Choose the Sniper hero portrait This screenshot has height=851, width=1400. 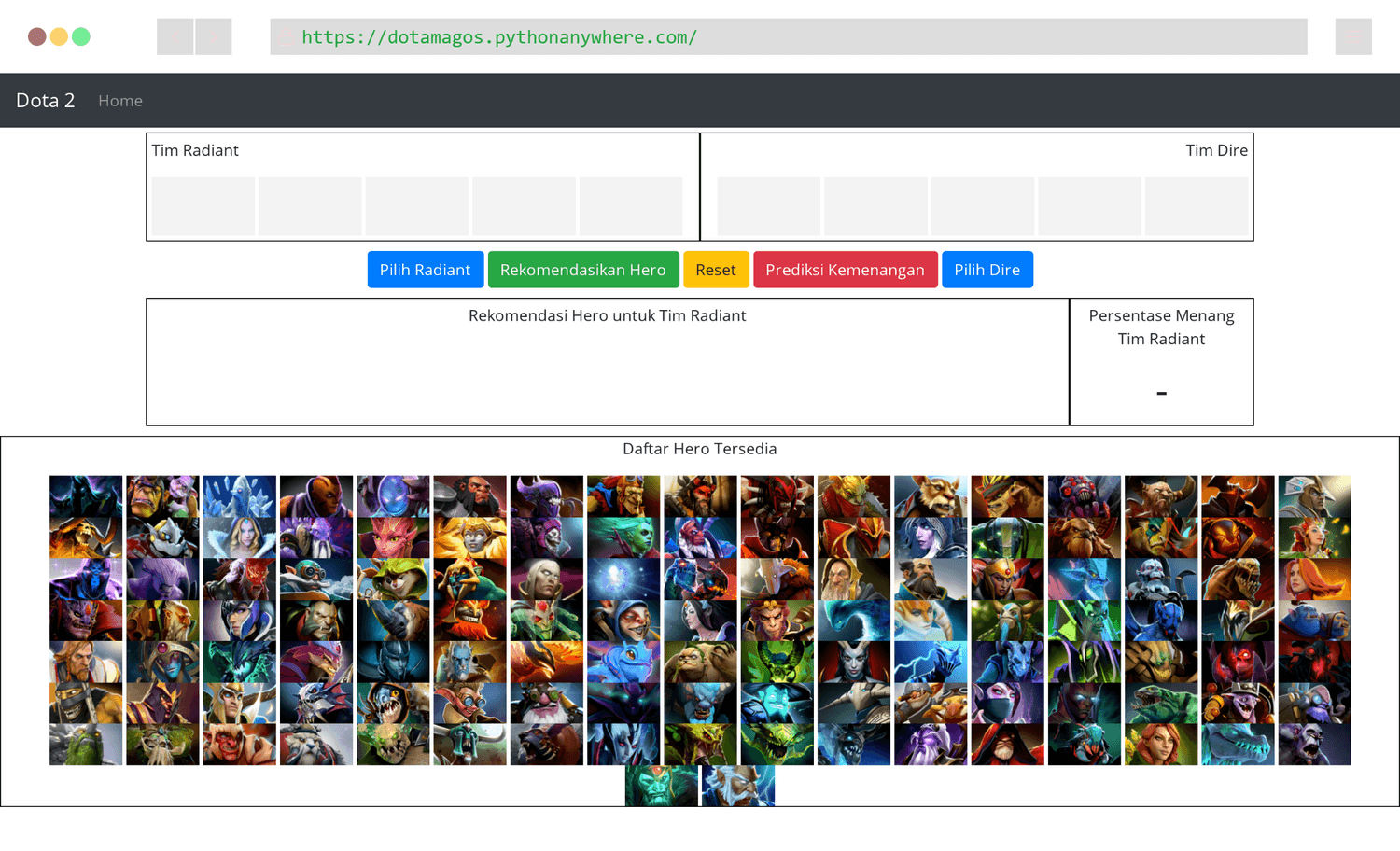[x=547, y=703]
